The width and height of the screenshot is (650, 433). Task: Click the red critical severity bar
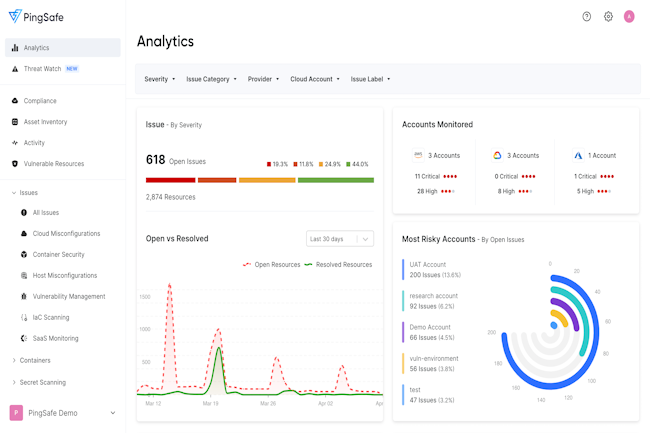pyautogui.click(x=170, y=180)
